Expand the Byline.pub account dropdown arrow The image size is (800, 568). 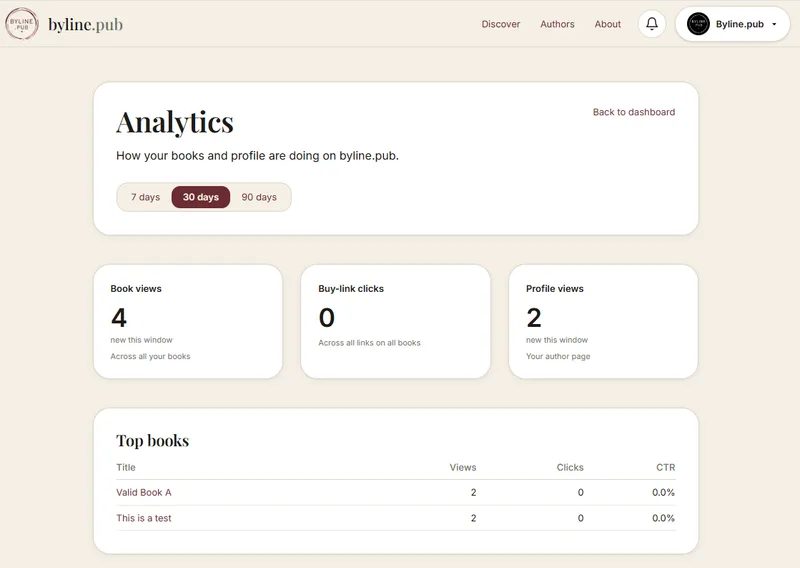(774, 24)
